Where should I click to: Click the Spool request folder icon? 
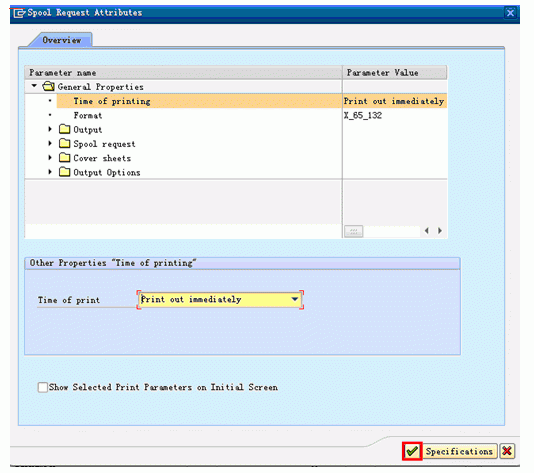(64, 143)
